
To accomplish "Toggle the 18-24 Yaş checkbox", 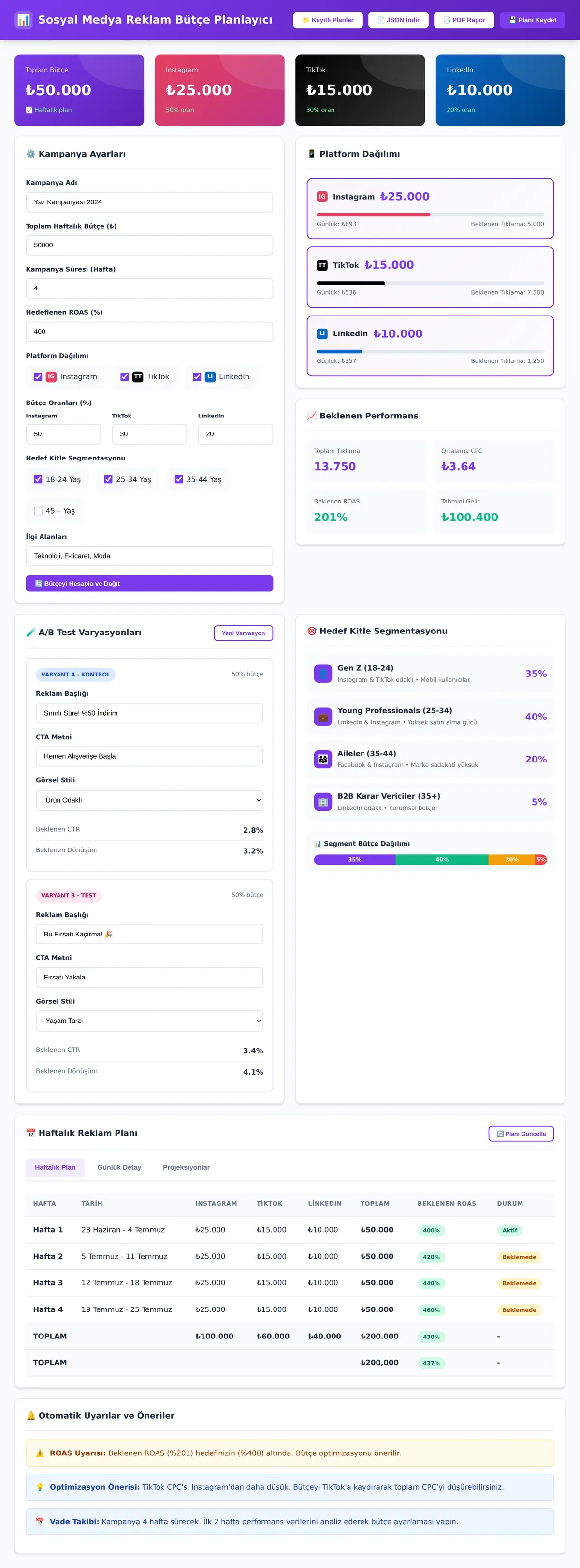I will [38, 480].
